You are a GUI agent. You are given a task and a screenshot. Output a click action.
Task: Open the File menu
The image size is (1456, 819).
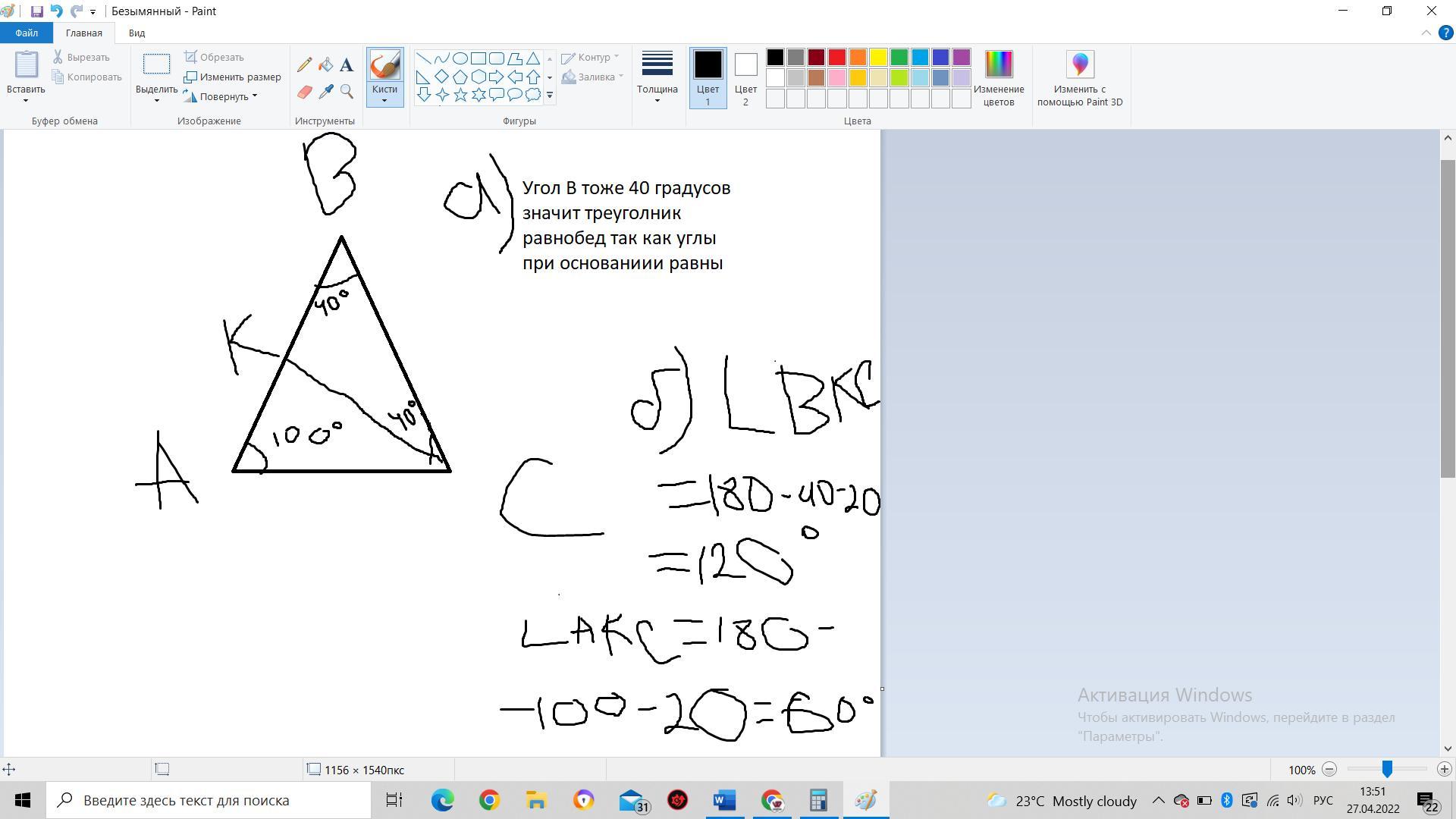(x=26, y=33)
